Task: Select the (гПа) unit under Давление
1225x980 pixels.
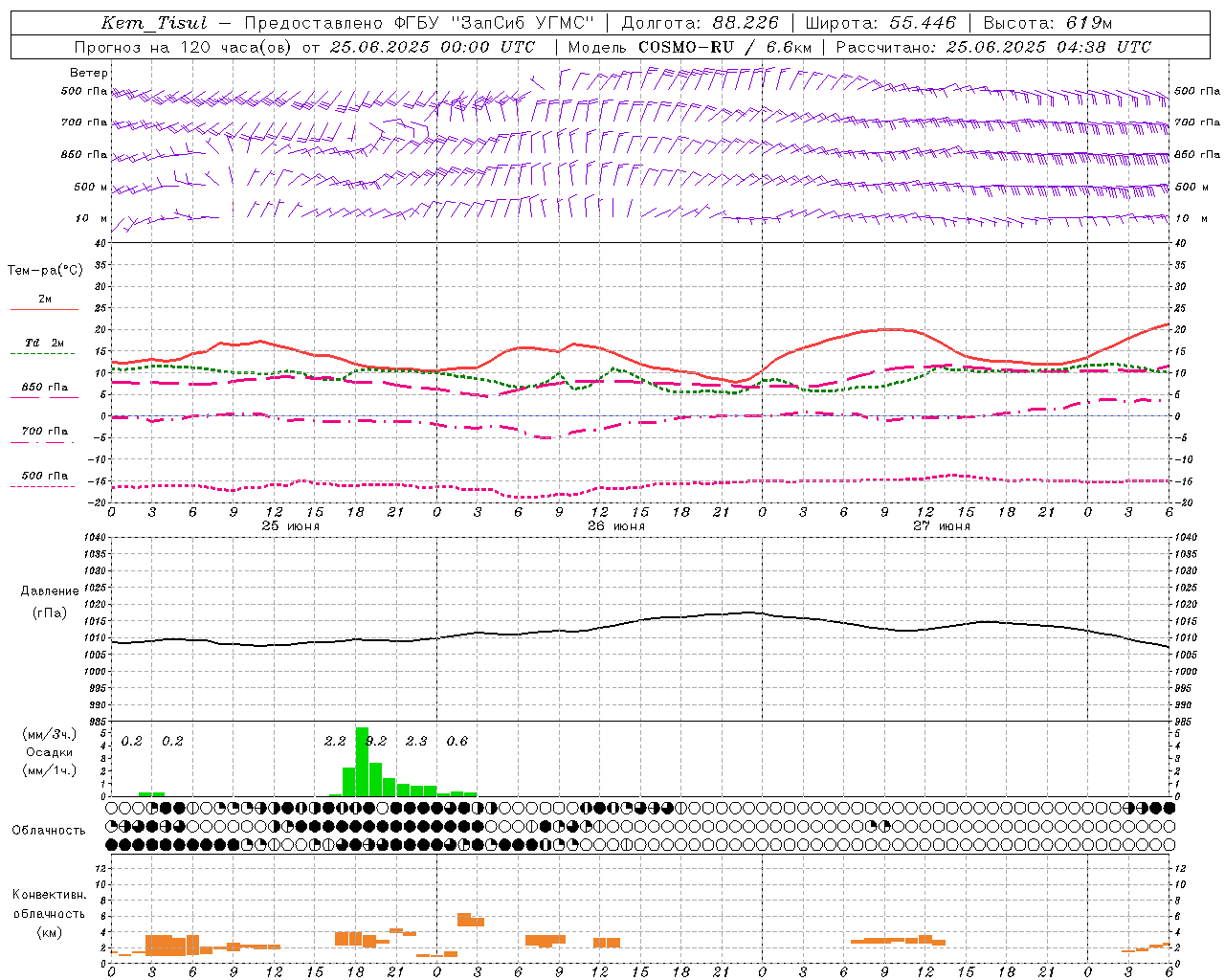Action: [49, 613]
